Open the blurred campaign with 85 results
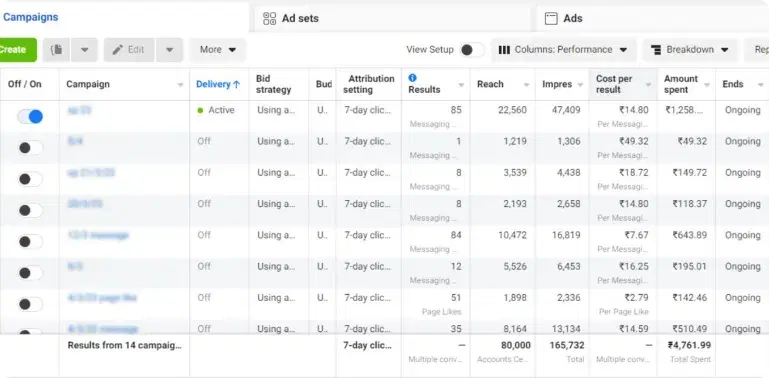This screenshot has width=769, height=378. (79, 111)
